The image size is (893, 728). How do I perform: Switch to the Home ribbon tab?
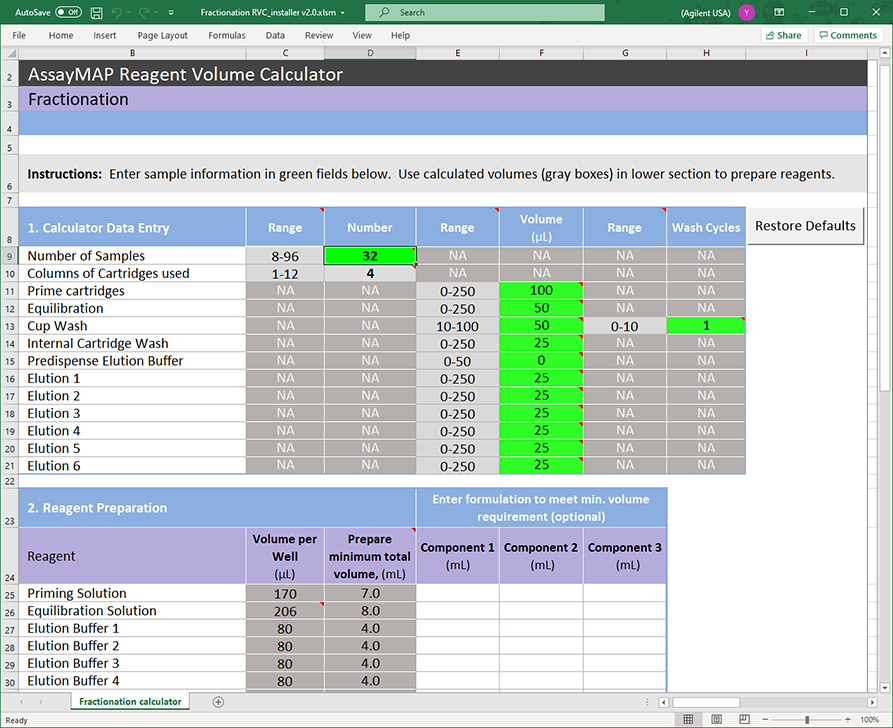coord(61,35)
